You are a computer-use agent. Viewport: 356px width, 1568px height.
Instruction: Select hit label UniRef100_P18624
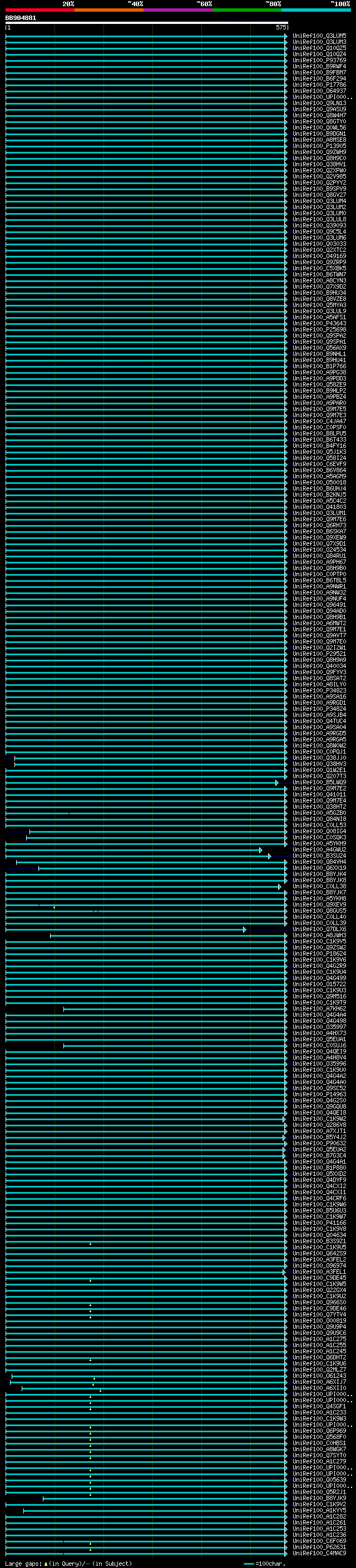319,954
